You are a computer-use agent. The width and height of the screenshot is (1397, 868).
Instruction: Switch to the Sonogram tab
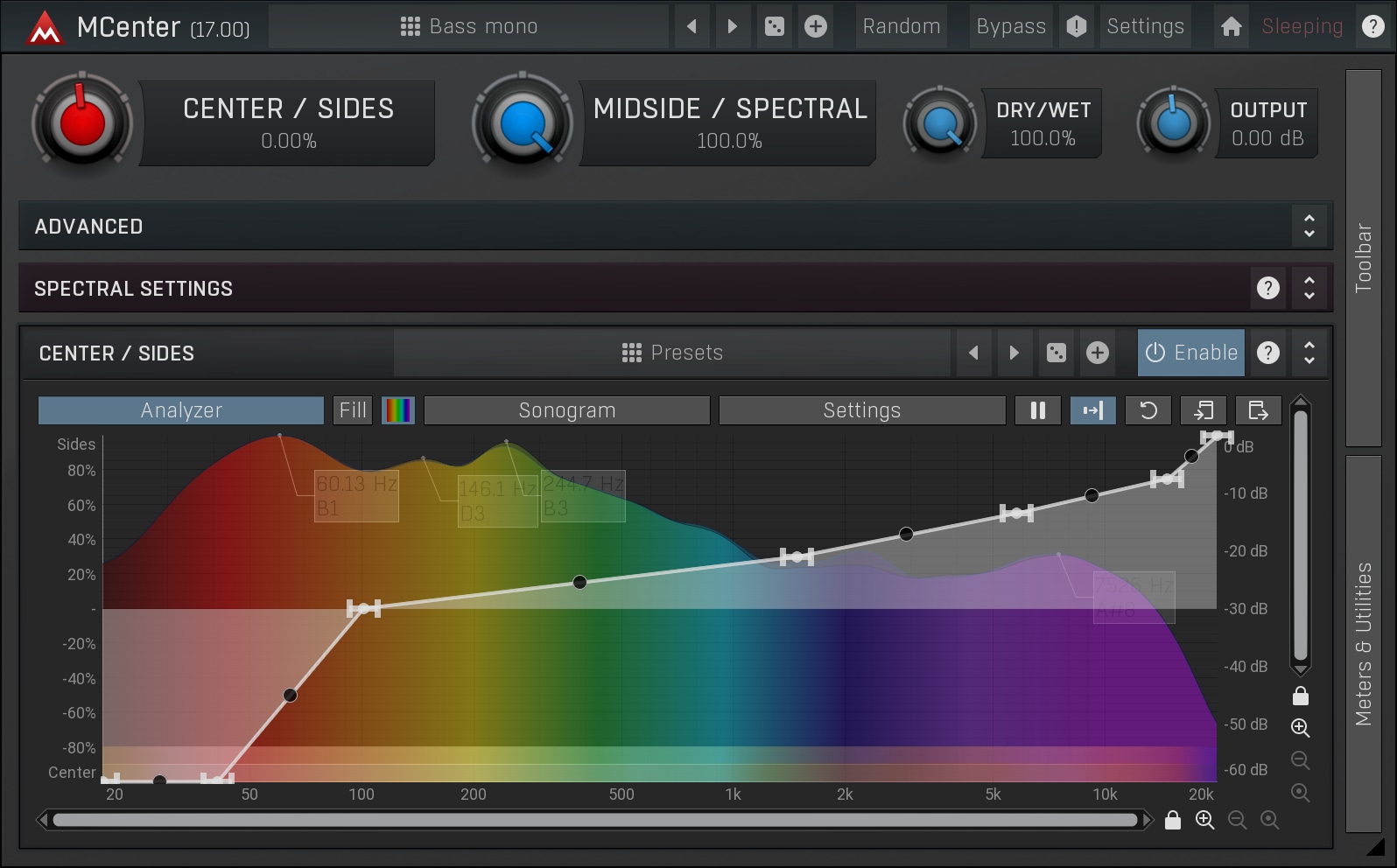point(566,410)
